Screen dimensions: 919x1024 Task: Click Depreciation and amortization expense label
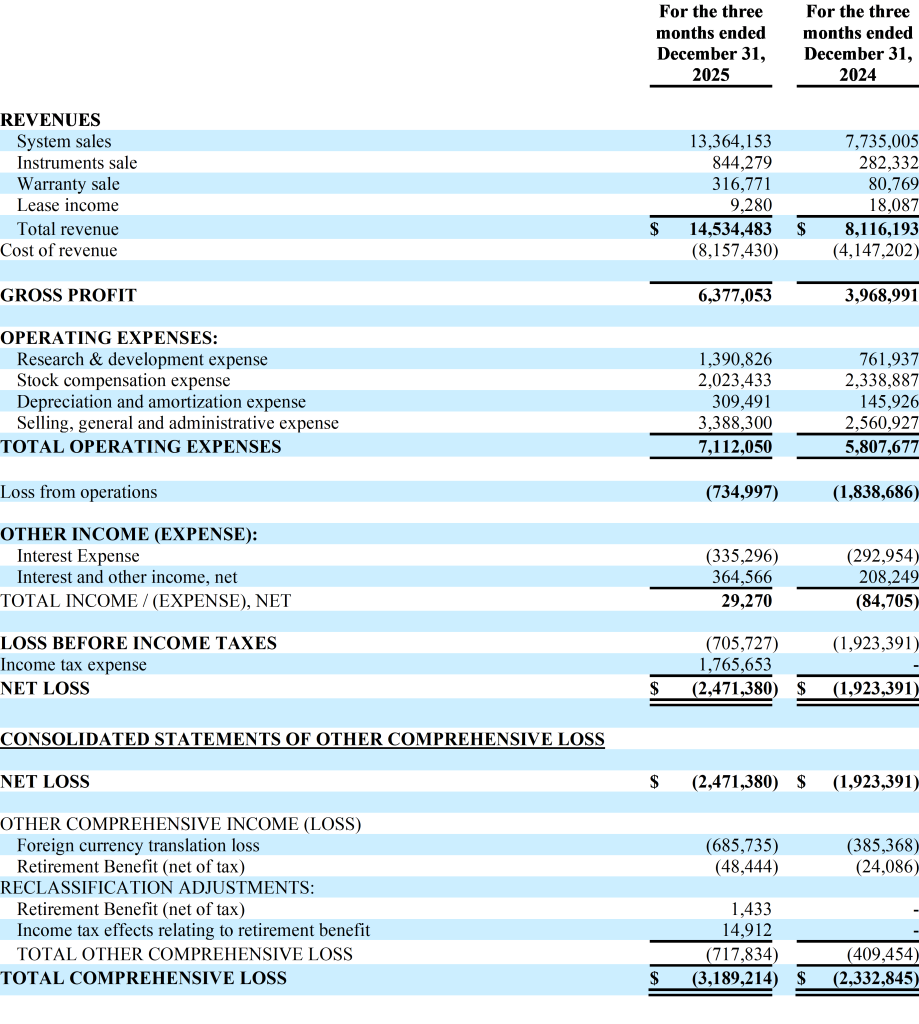tap(161, 402)
